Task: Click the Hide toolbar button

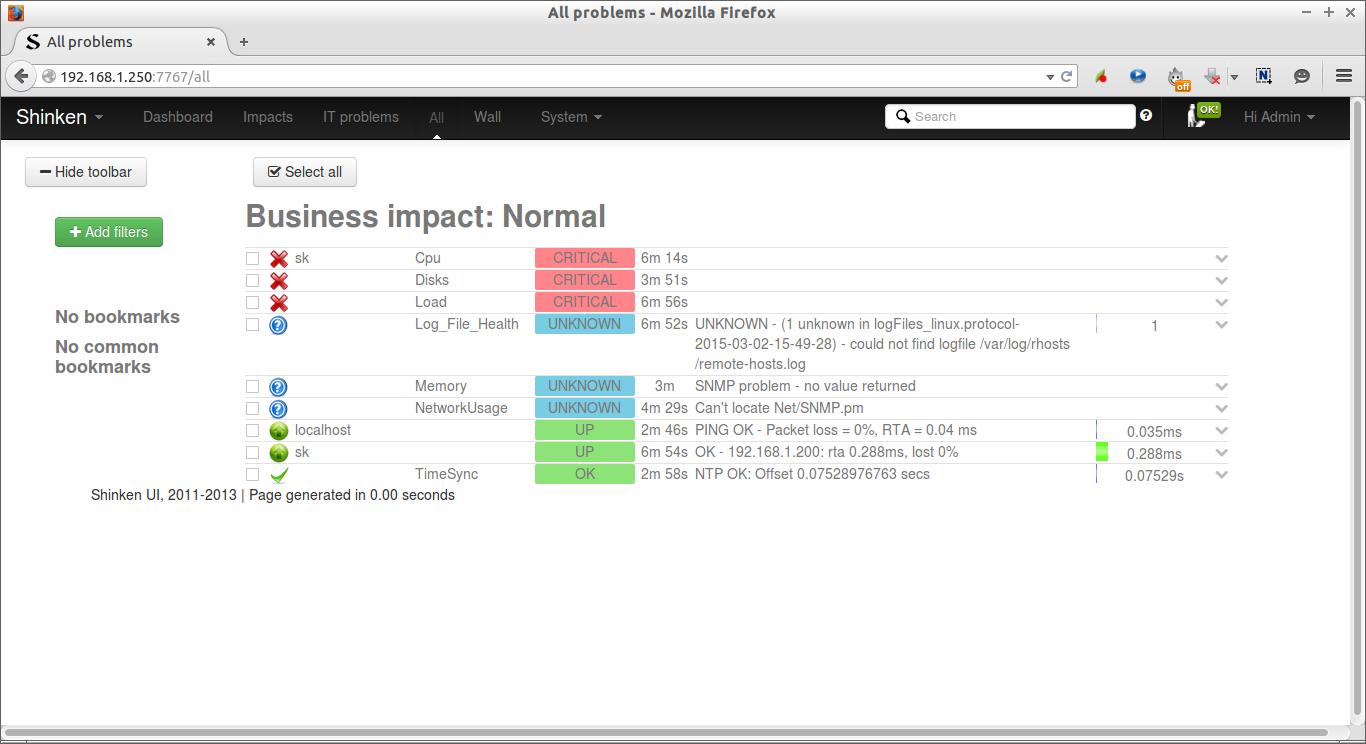Action: point(86,172)
